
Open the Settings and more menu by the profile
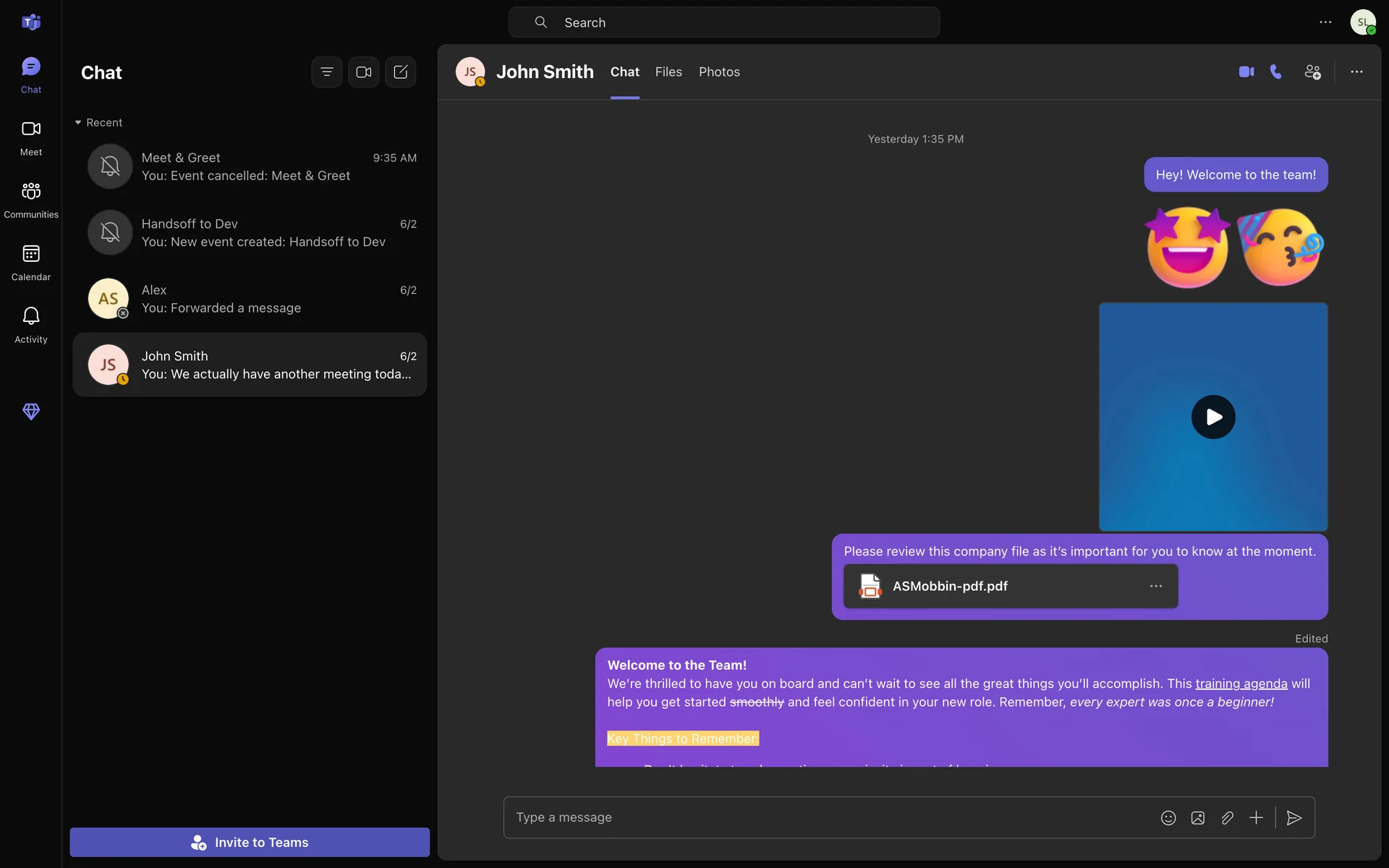tap(1325, 22)
